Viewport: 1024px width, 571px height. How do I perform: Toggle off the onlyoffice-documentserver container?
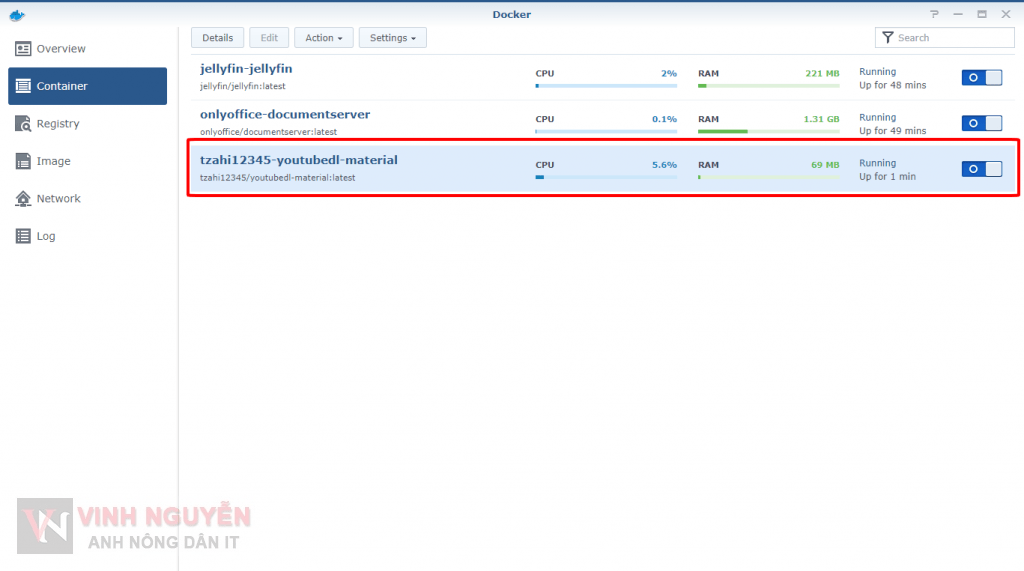pyautogui.click(x=981, y=123)
